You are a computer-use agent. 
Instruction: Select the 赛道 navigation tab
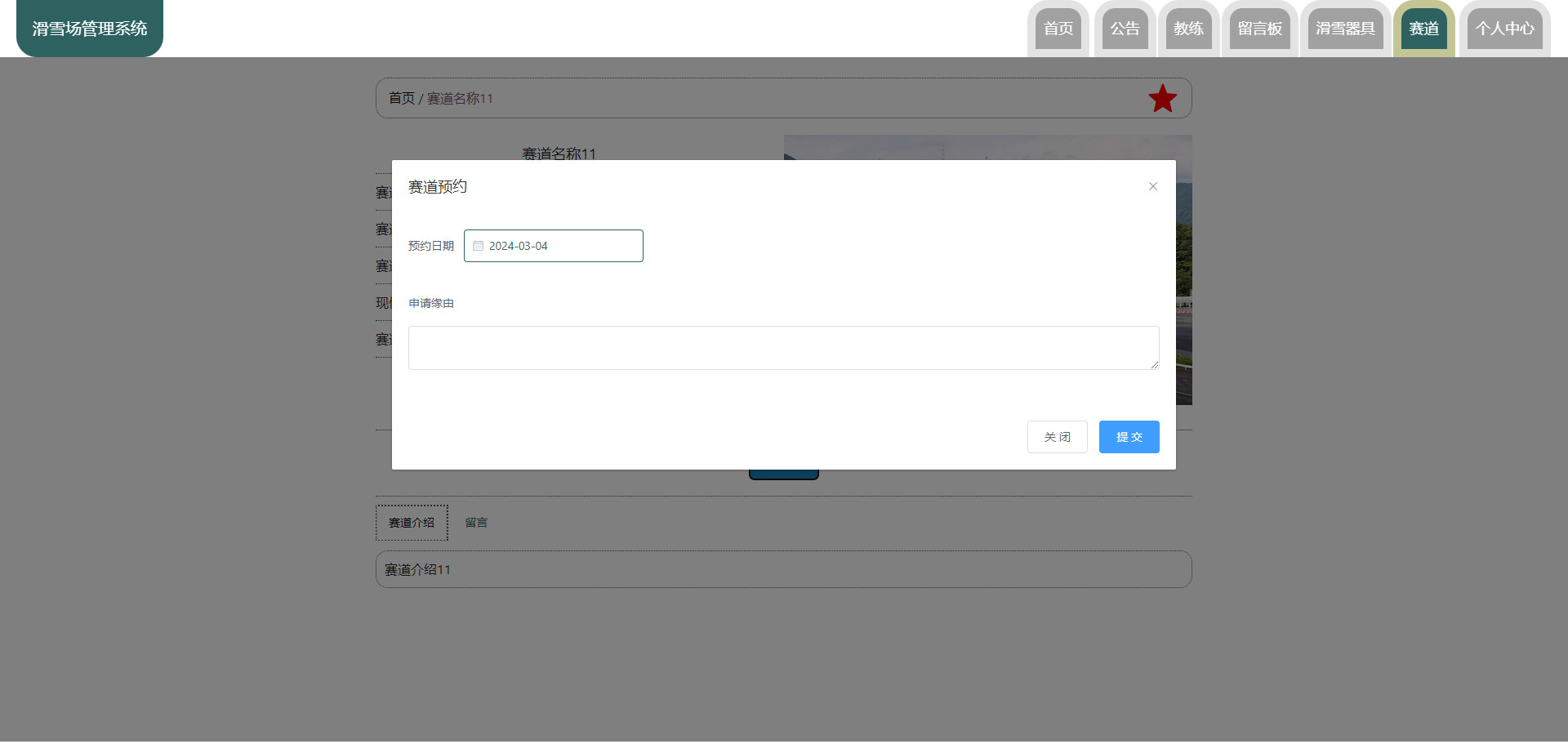(1423, 29)
